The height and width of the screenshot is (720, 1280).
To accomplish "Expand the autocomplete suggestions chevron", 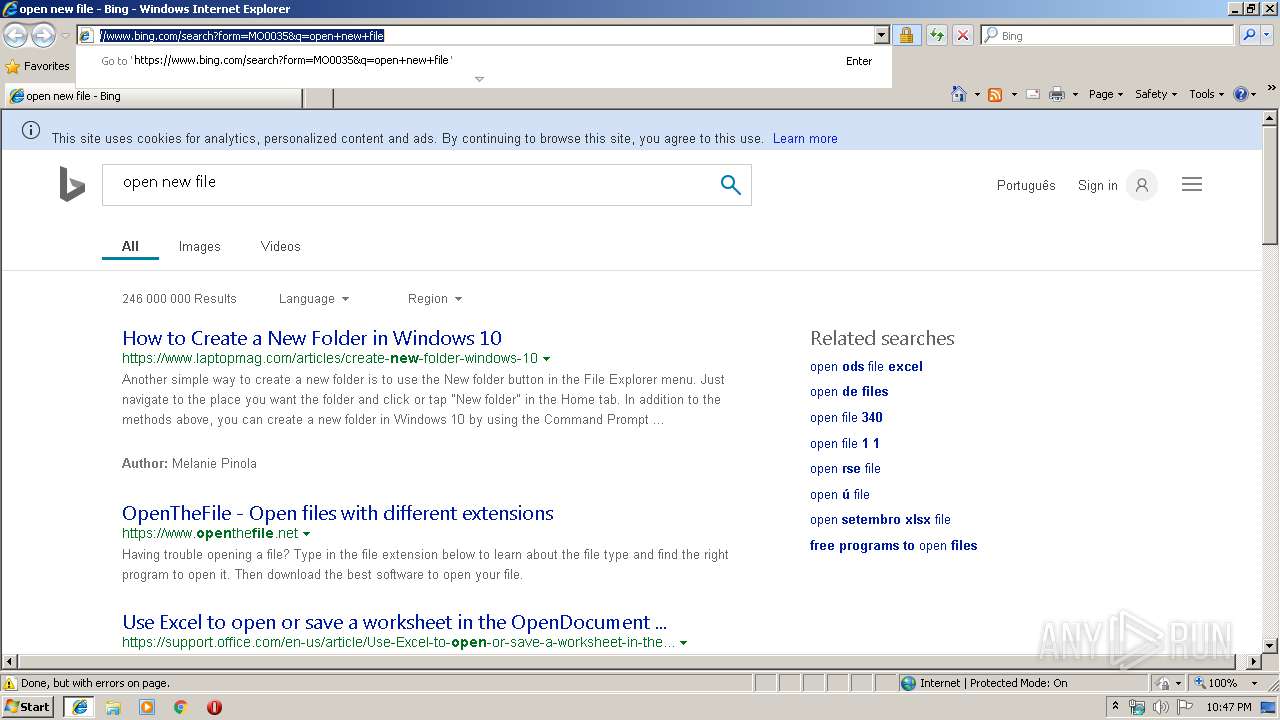I will point(479,79).
